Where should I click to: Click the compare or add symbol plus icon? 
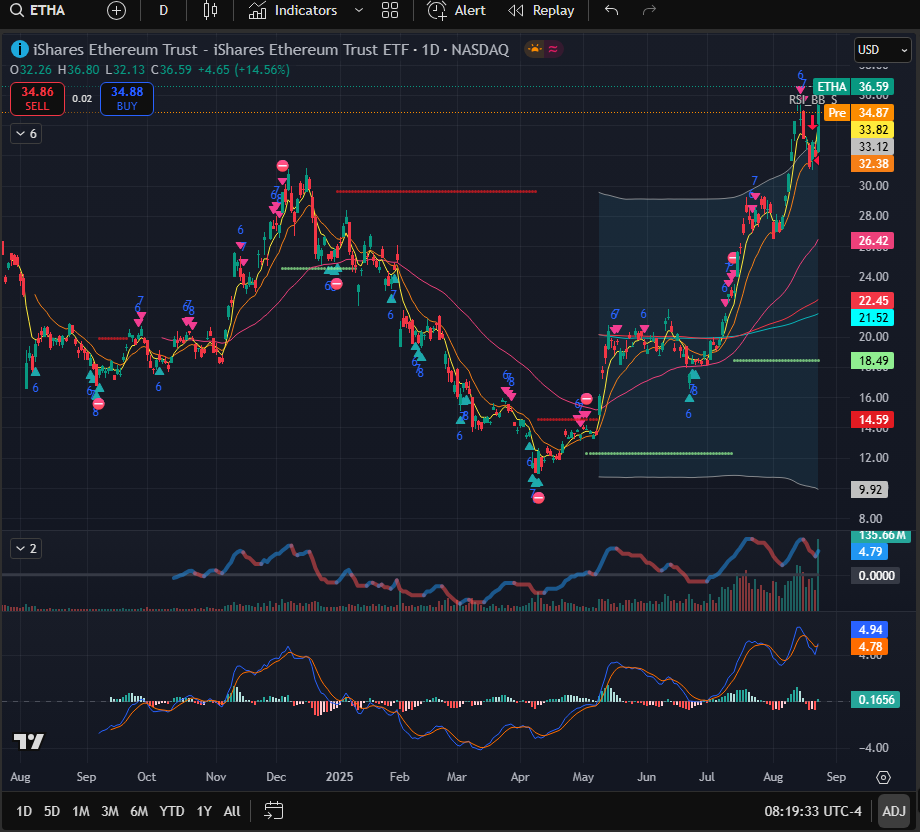(117, 11)
